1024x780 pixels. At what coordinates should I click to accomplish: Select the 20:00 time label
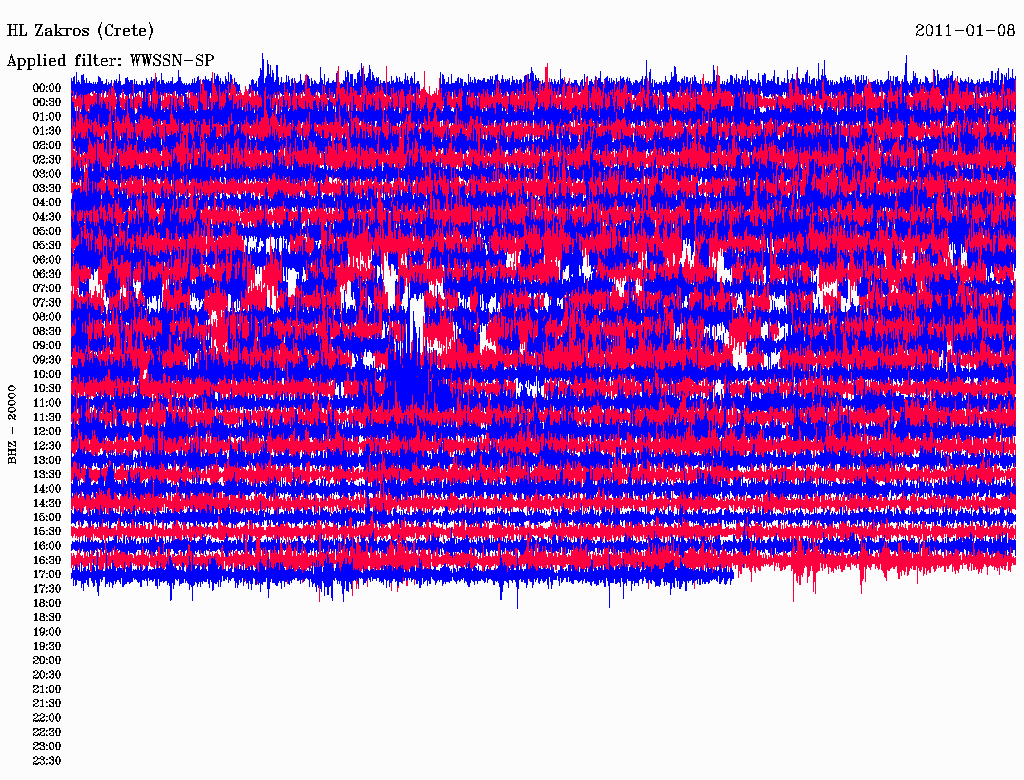[47, 660]
